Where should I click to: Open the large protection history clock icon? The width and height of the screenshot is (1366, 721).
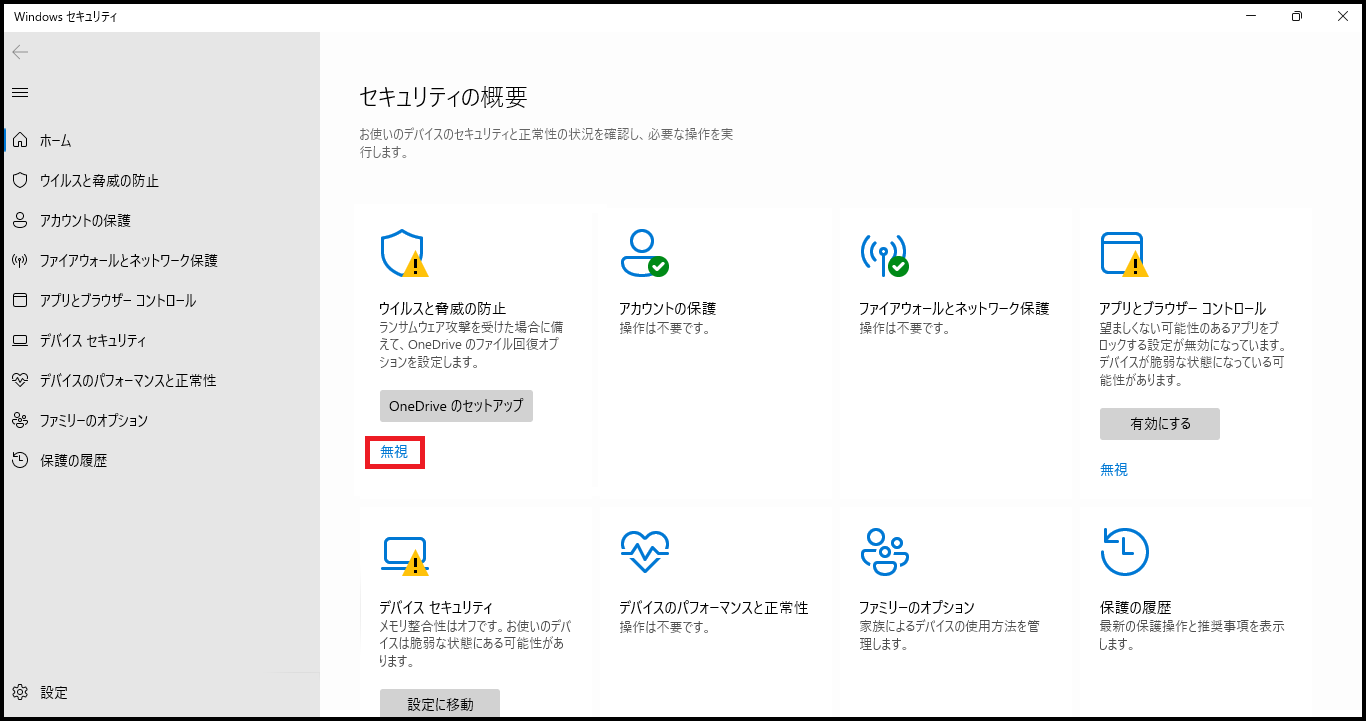point(1124,551)
